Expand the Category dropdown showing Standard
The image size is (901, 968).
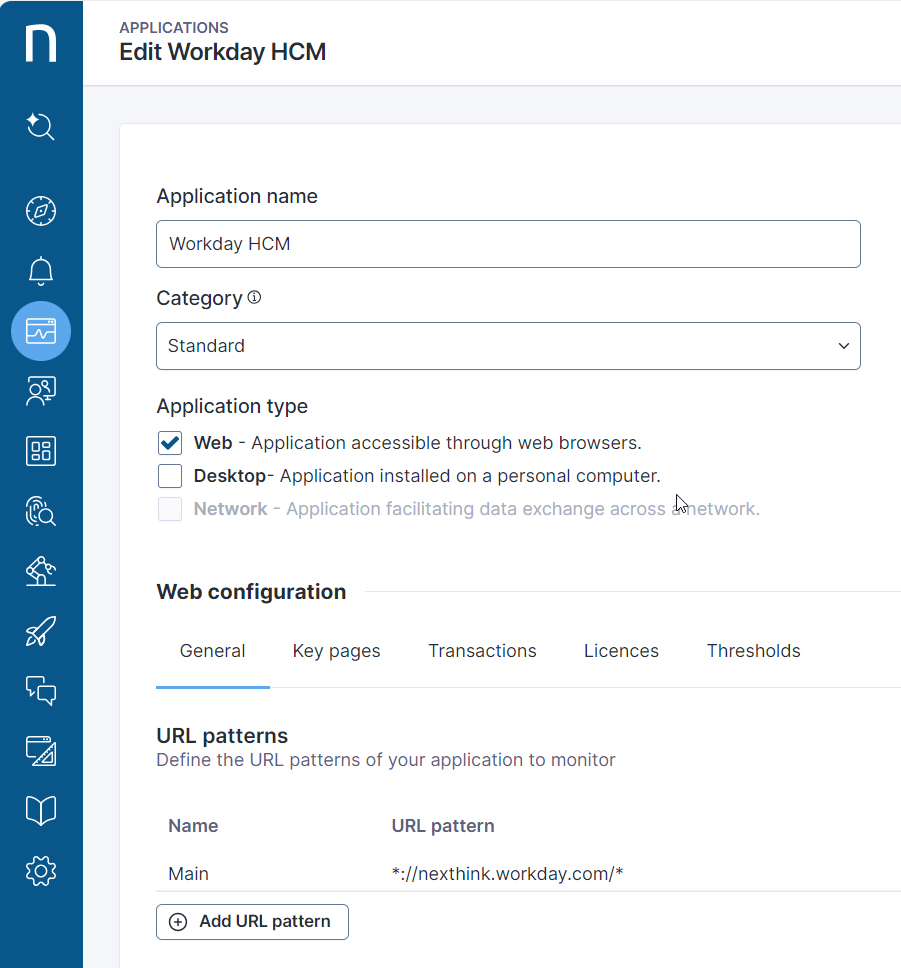508,346
